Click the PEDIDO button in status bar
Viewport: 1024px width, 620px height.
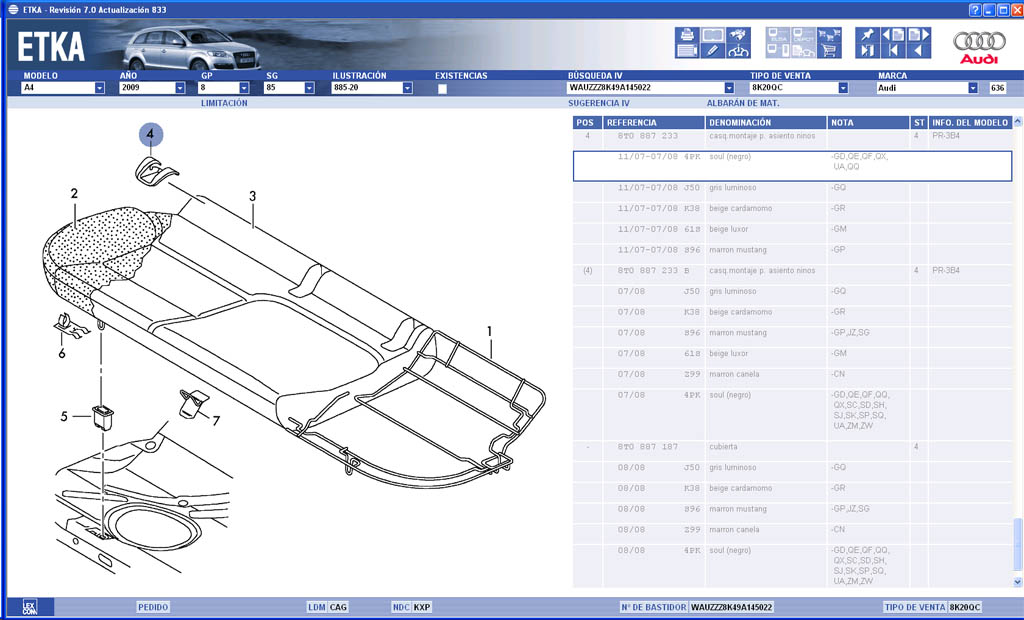pyautogui.click(x=153, y=607)
